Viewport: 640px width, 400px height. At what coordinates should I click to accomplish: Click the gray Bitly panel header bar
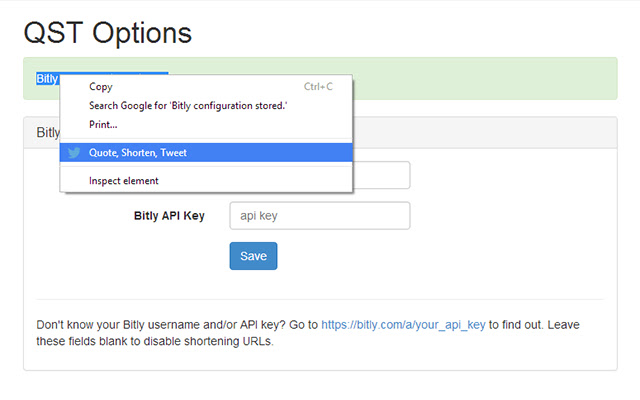480,132
